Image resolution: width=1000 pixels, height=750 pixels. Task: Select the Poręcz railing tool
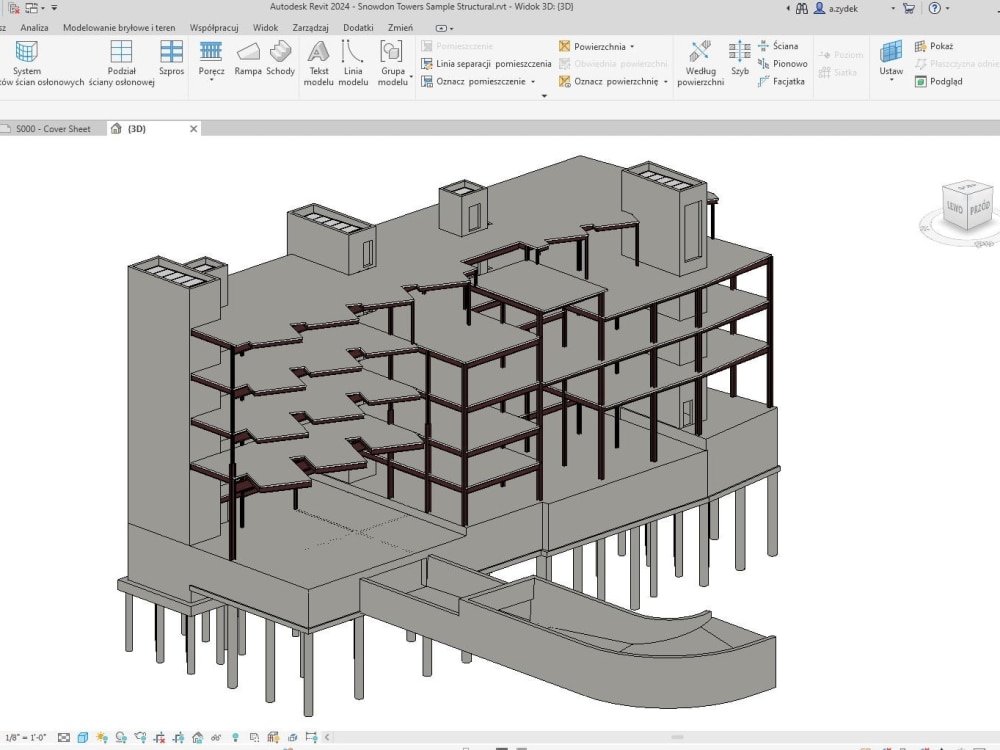coord(211,58)
